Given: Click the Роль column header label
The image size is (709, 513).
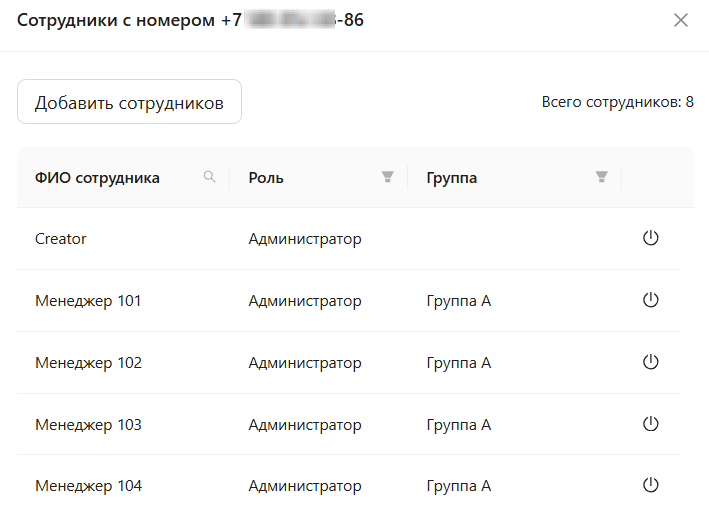Looking at the screenshot, I should [x=266, y=178].
